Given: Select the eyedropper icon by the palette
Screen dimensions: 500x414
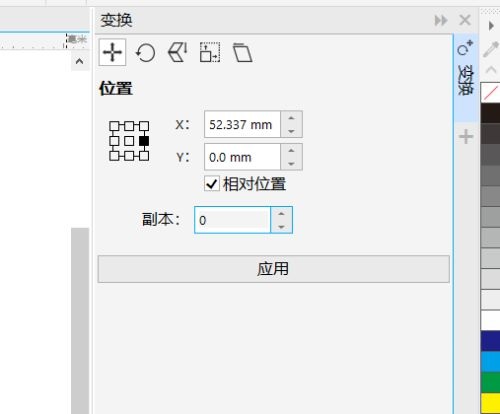Looking at the screenshot, I should (491, 50).
